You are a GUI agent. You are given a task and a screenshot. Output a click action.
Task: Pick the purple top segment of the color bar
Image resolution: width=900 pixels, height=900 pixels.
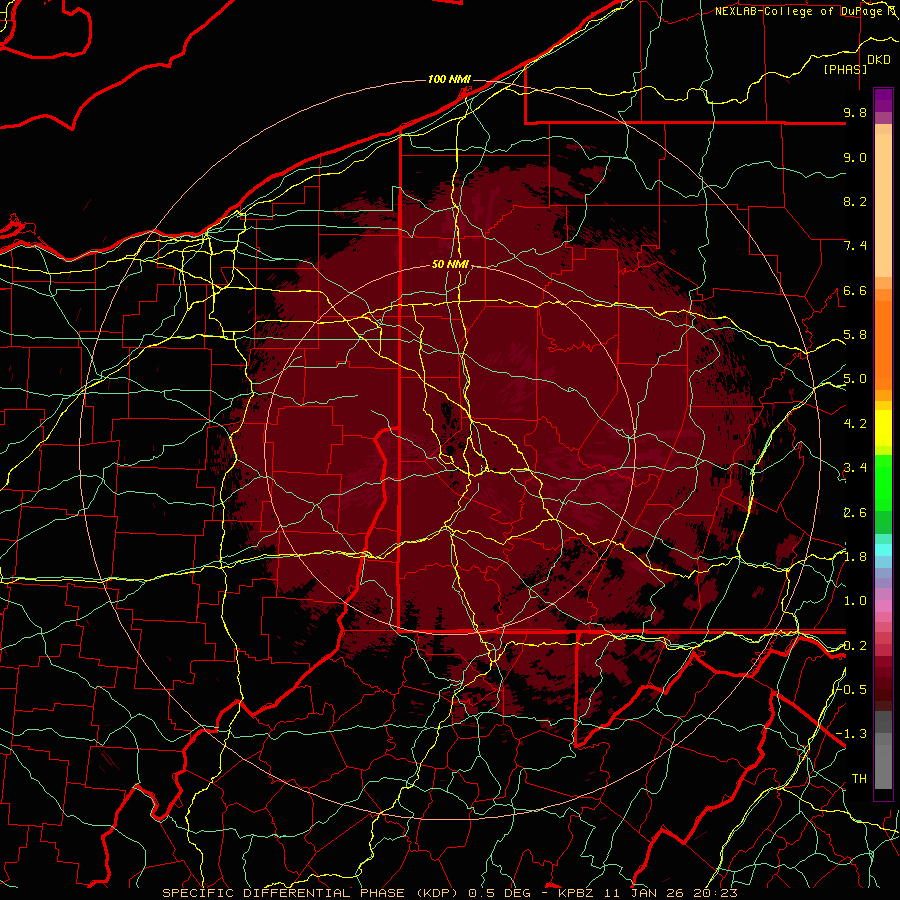pos(883,100)
